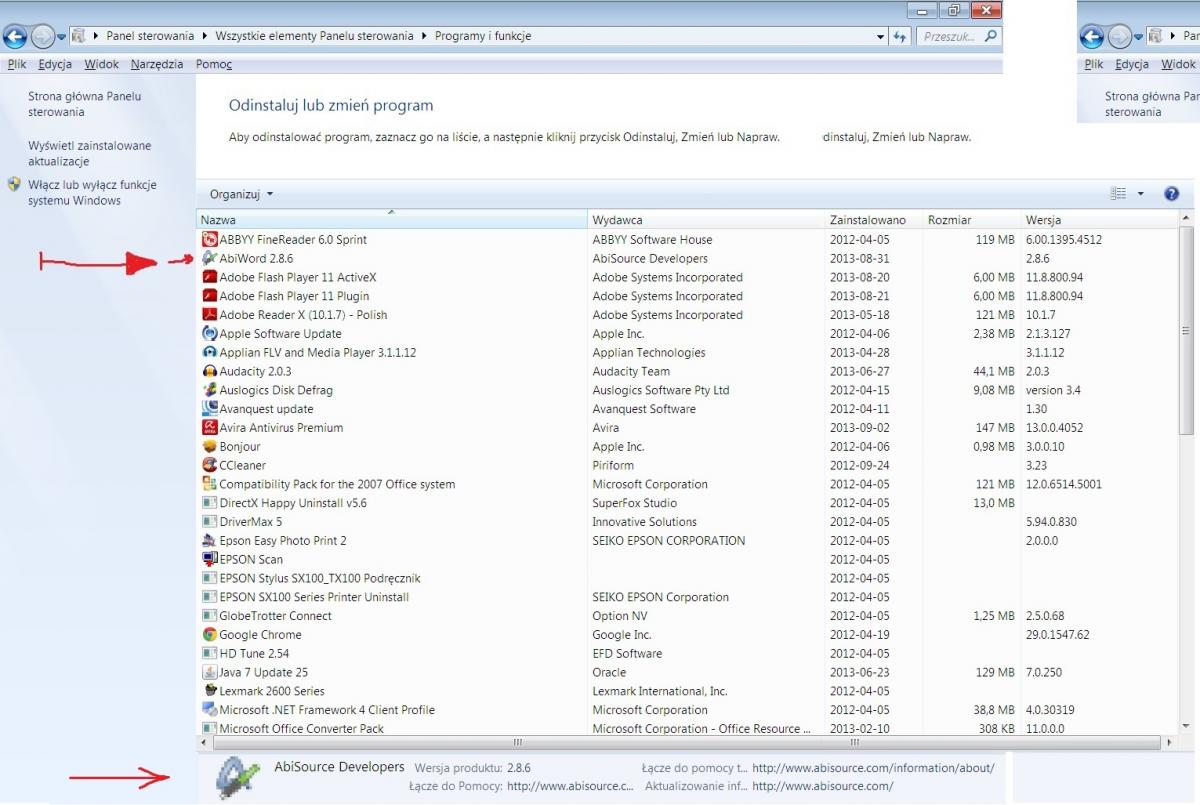Click the Lexmark International, Inc. cell

coord(660,691)
